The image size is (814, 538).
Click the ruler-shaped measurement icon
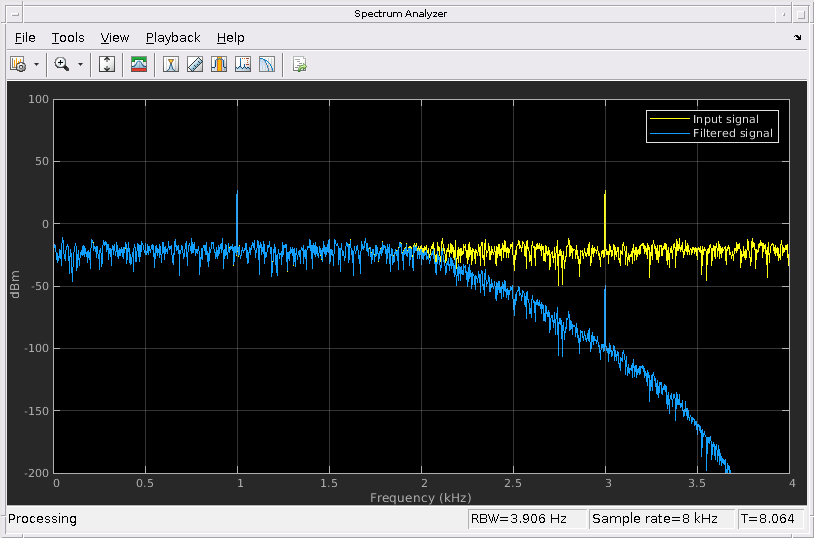pos(195,64)
